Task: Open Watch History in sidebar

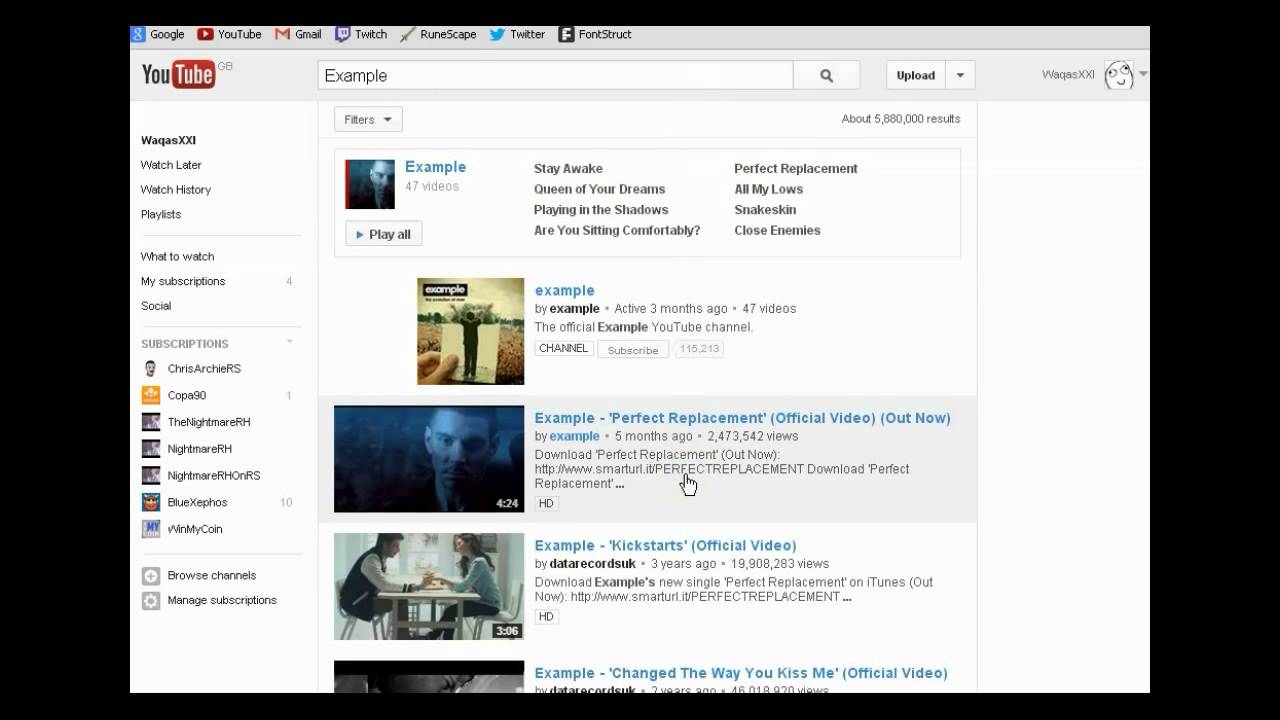Action: [176, 190]
